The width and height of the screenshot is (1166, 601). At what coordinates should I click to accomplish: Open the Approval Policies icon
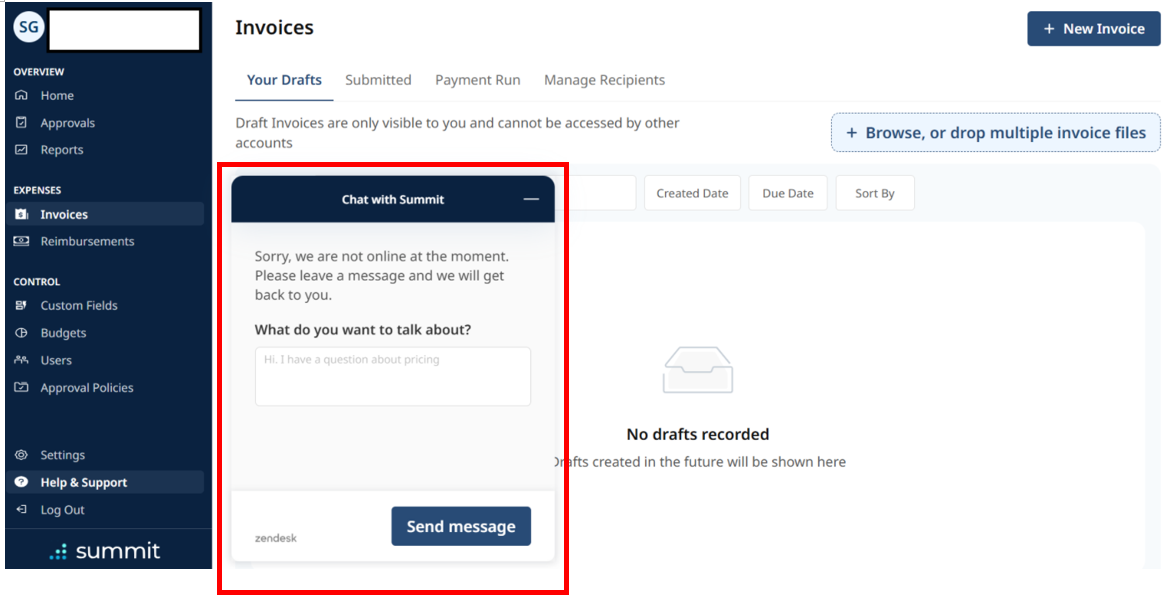click(x=22, y=388)
